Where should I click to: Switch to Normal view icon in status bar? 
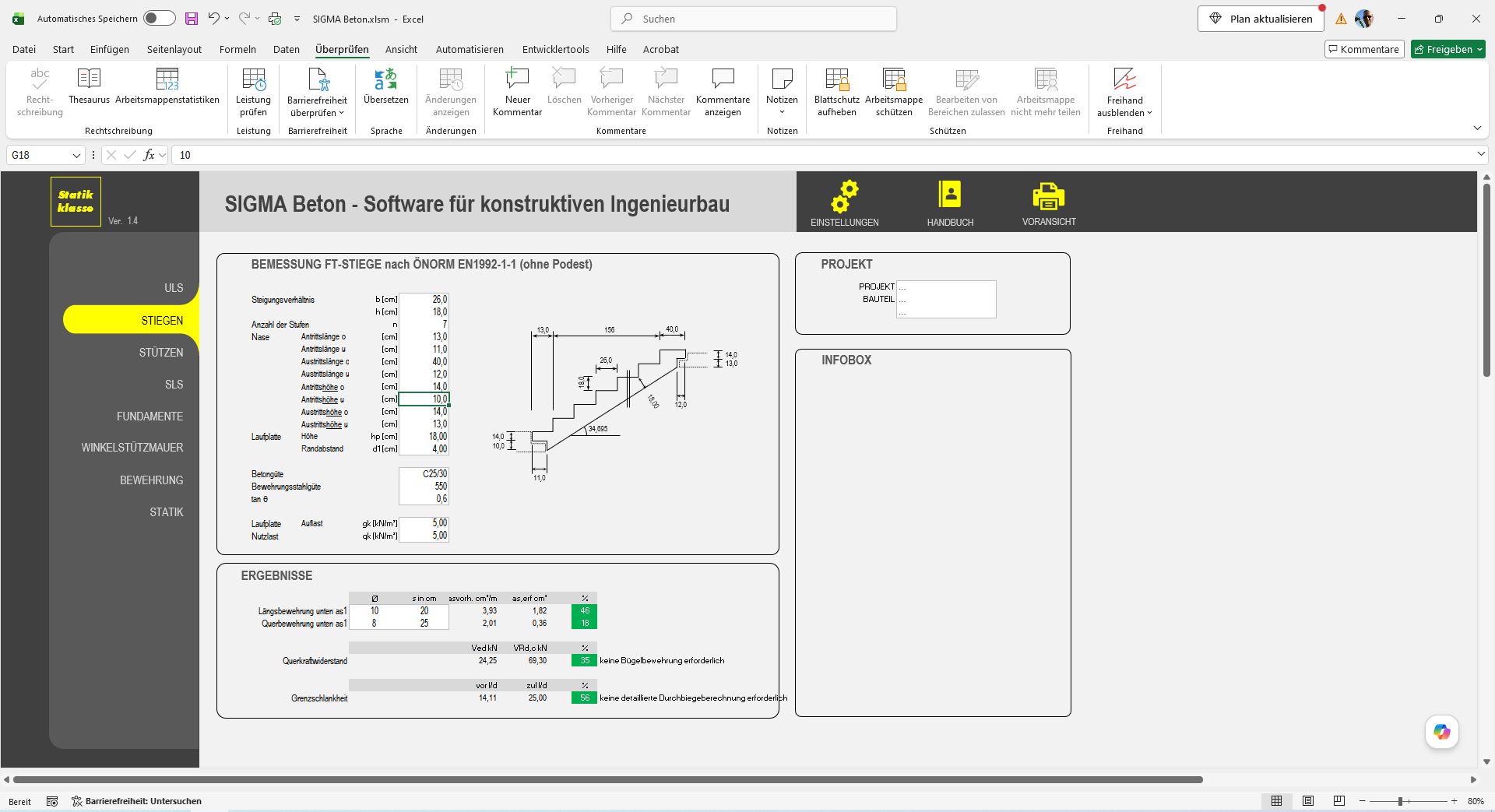[x=1276, y=801]
